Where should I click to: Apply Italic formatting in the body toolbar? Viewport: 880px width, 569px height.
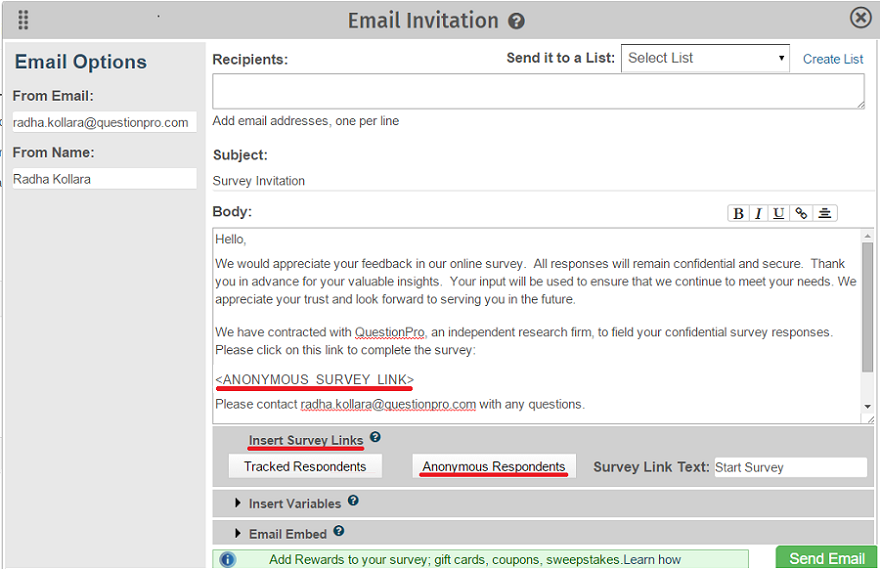(758, 213)
